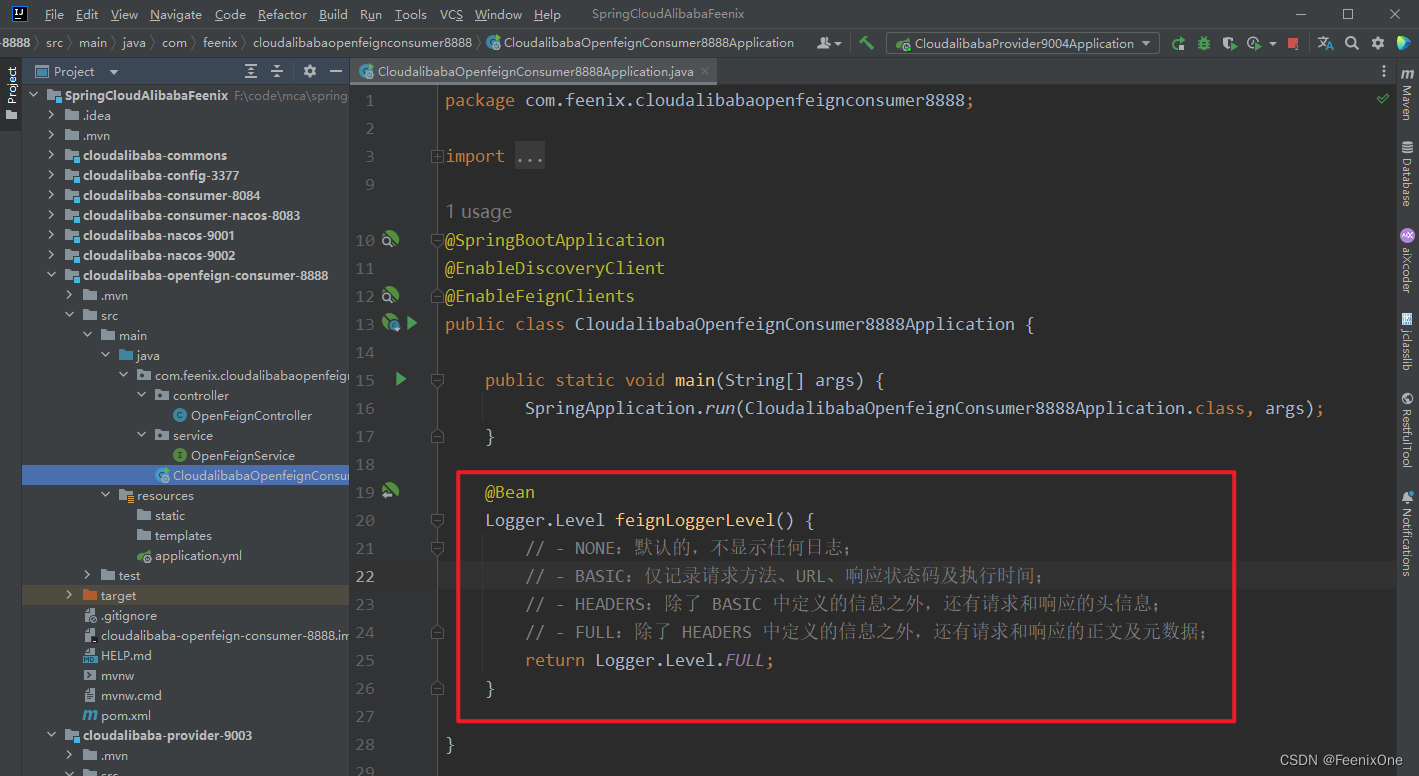This screenshot has width=1419, height=776.
Task: Open Search Everywhere magnifier icon
Action: 1352,43
